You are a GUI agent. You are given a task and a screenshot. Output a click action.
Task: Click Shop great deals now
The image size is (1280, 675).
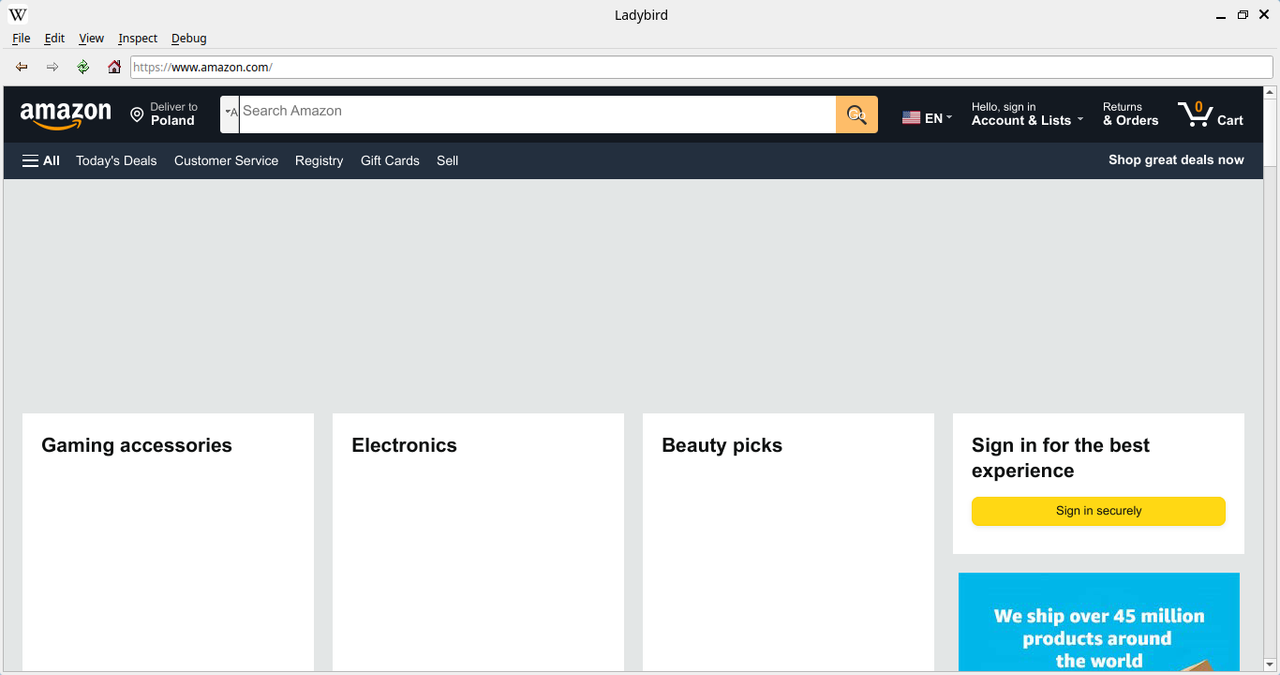(1176, 160)
